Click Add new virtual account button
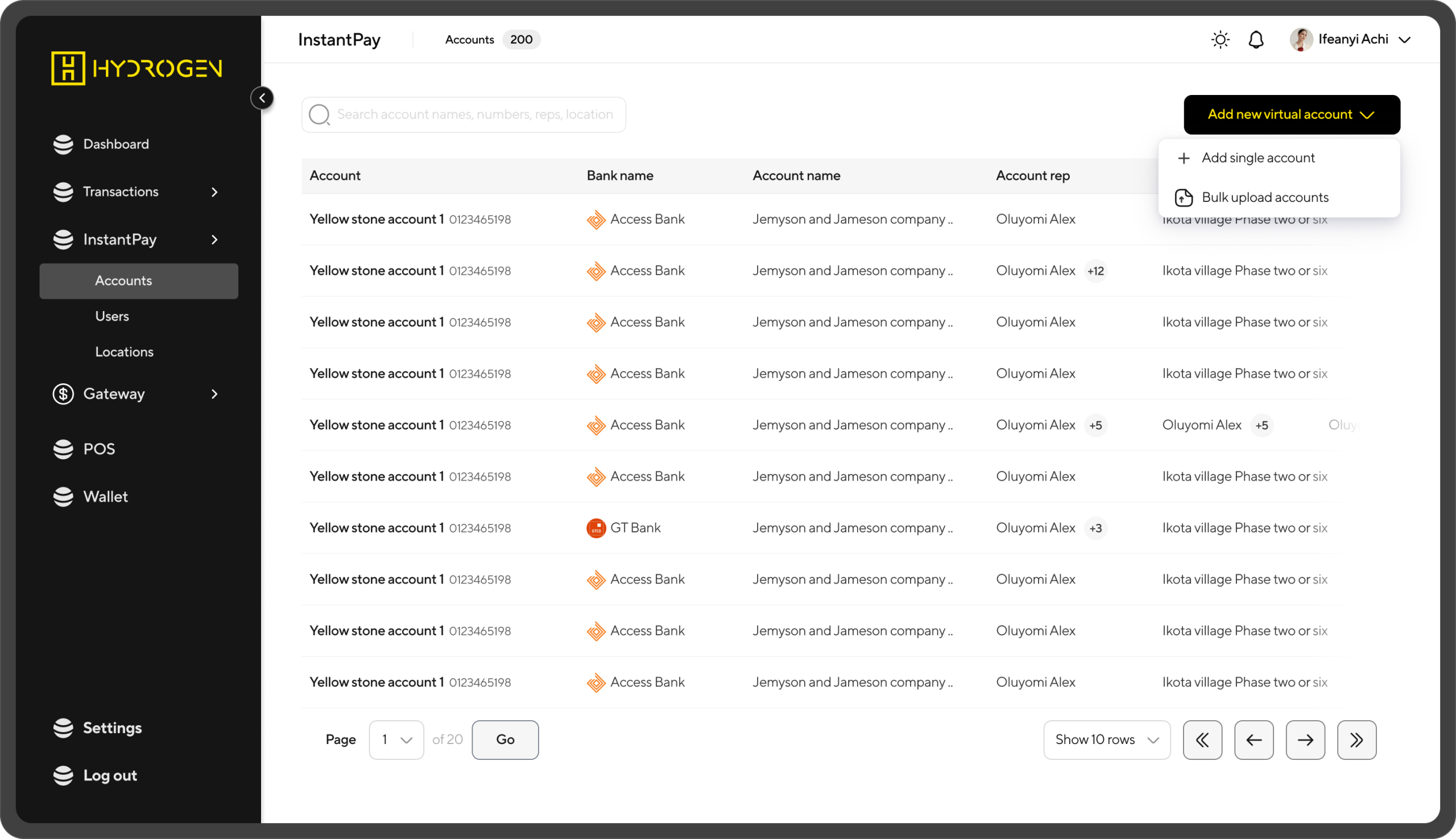The image size is (1456, 839). [x=1291, y=115]
